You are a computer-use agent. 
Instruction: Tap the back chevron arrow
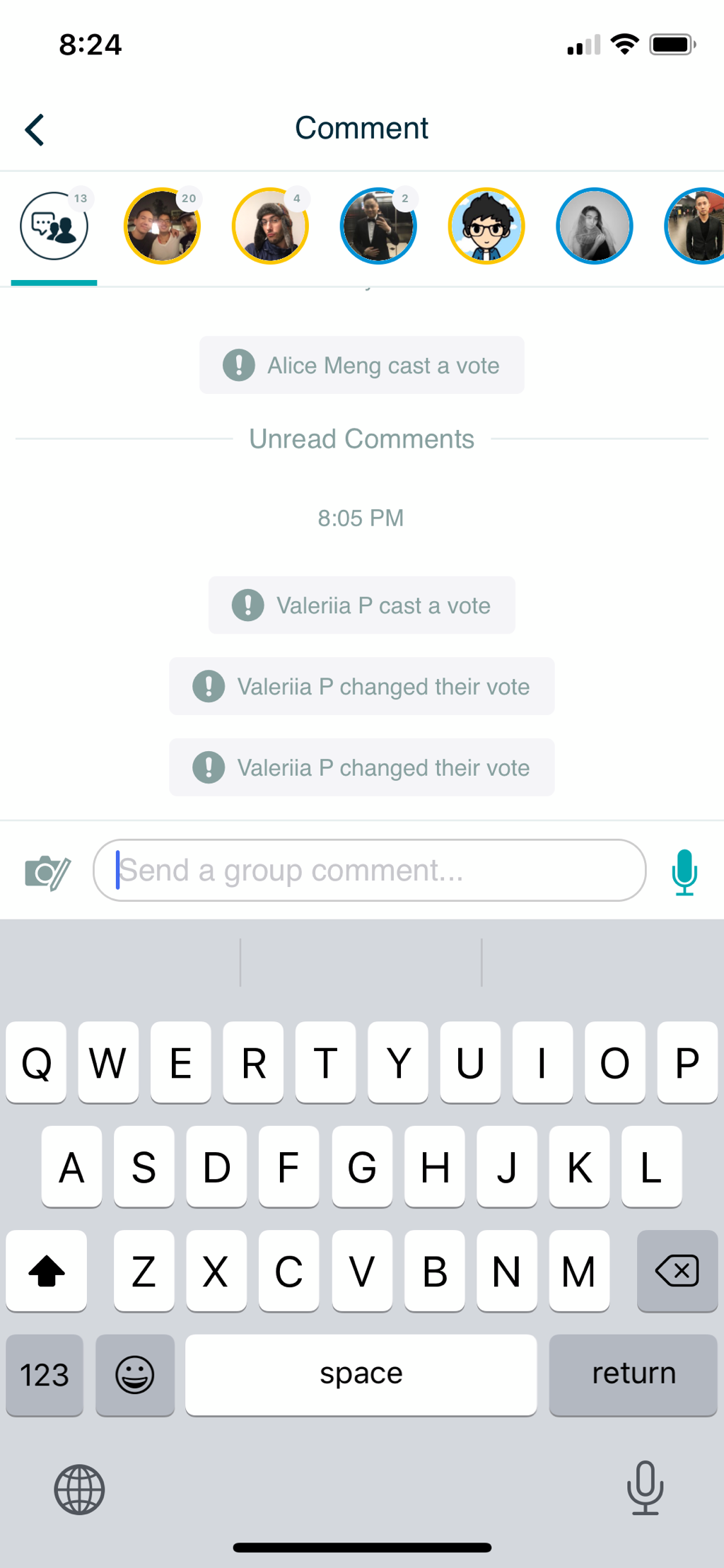pyautogui.click(x=35, y=129)
